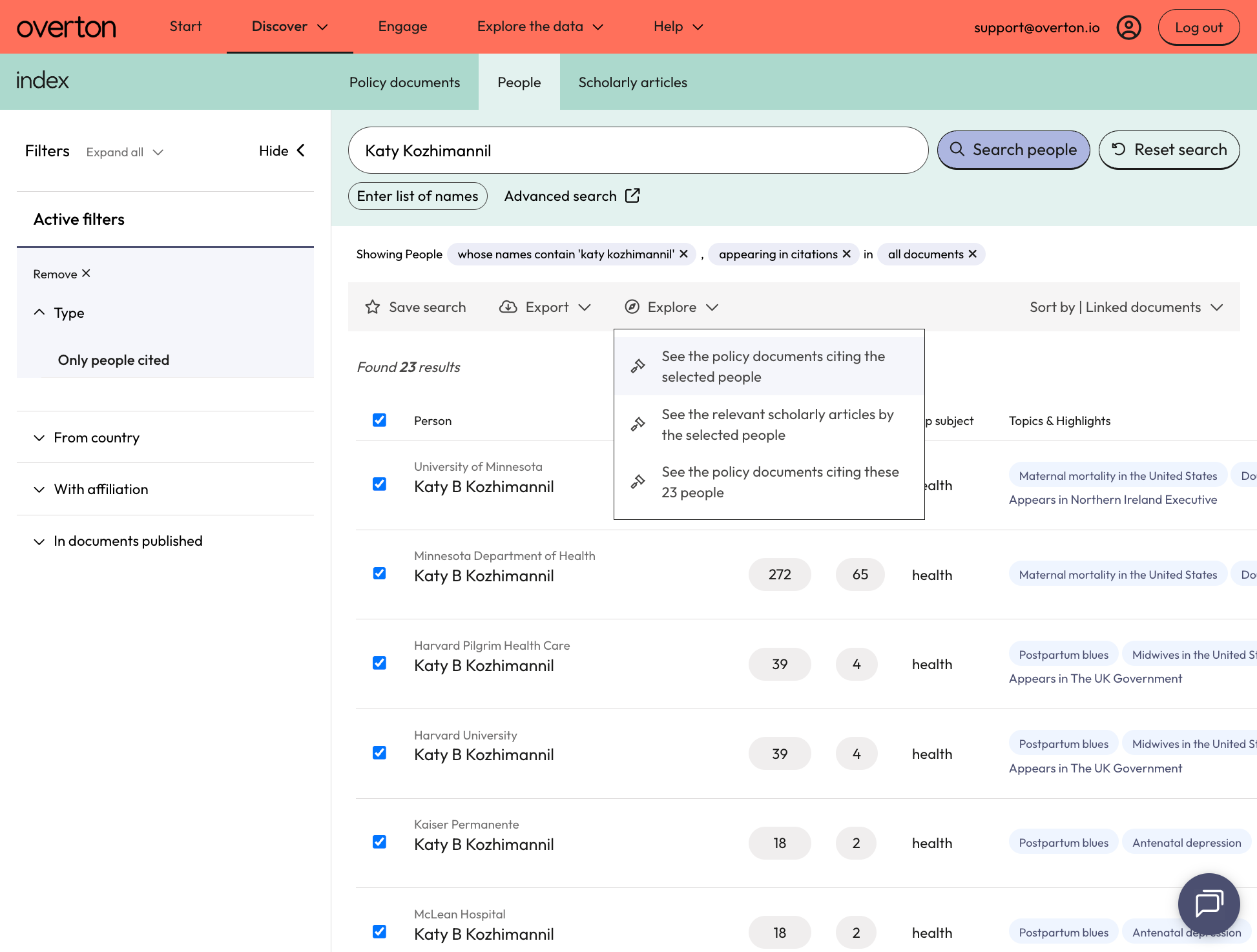Click the gavel icon beside 'citing these 23 people'
The image size is (1257, 952).
(x=638, y=482)
